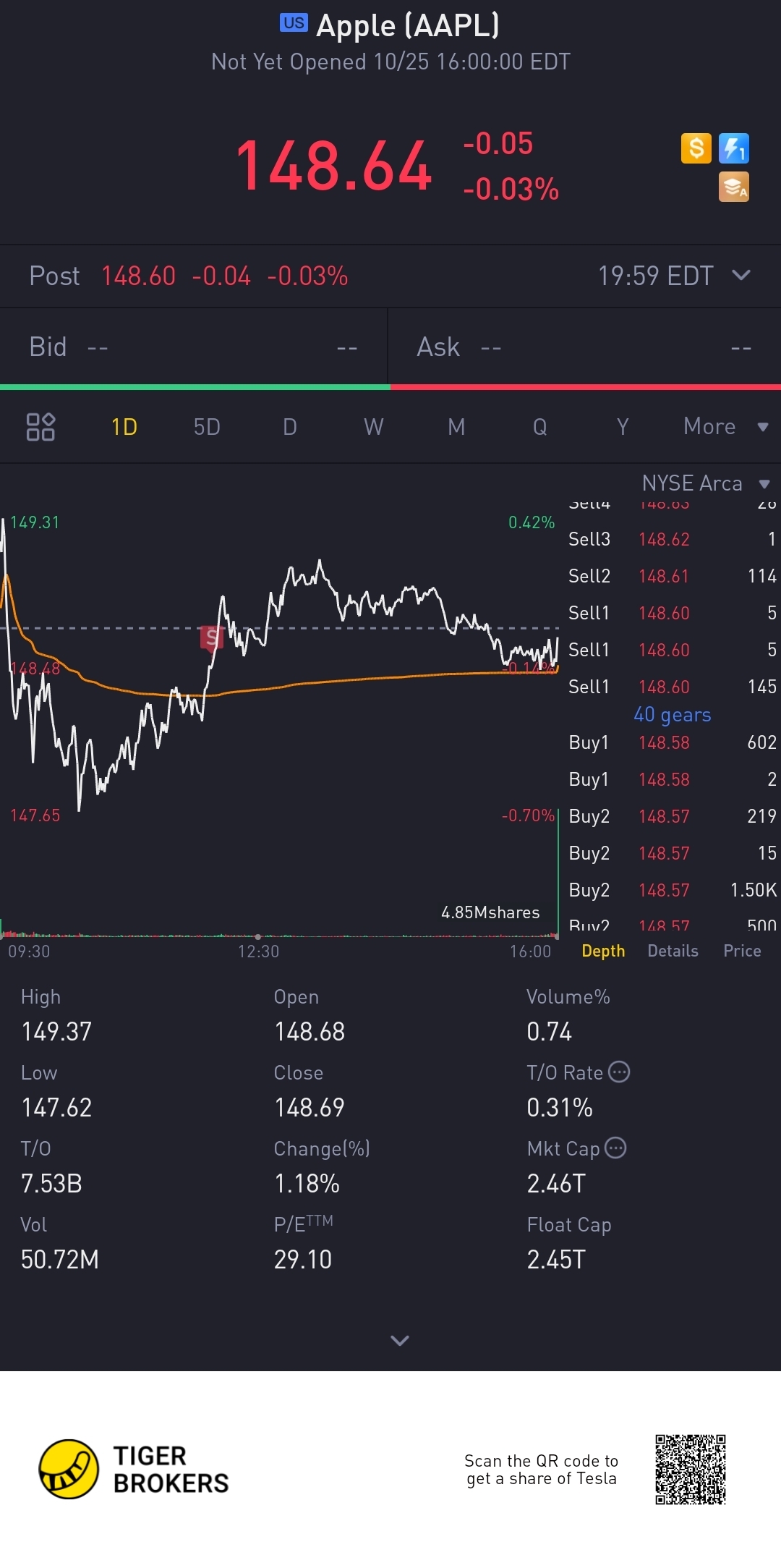Switch to the M monthly chart tab
This screenshot has width=781, height=1568.
[456, 427]
